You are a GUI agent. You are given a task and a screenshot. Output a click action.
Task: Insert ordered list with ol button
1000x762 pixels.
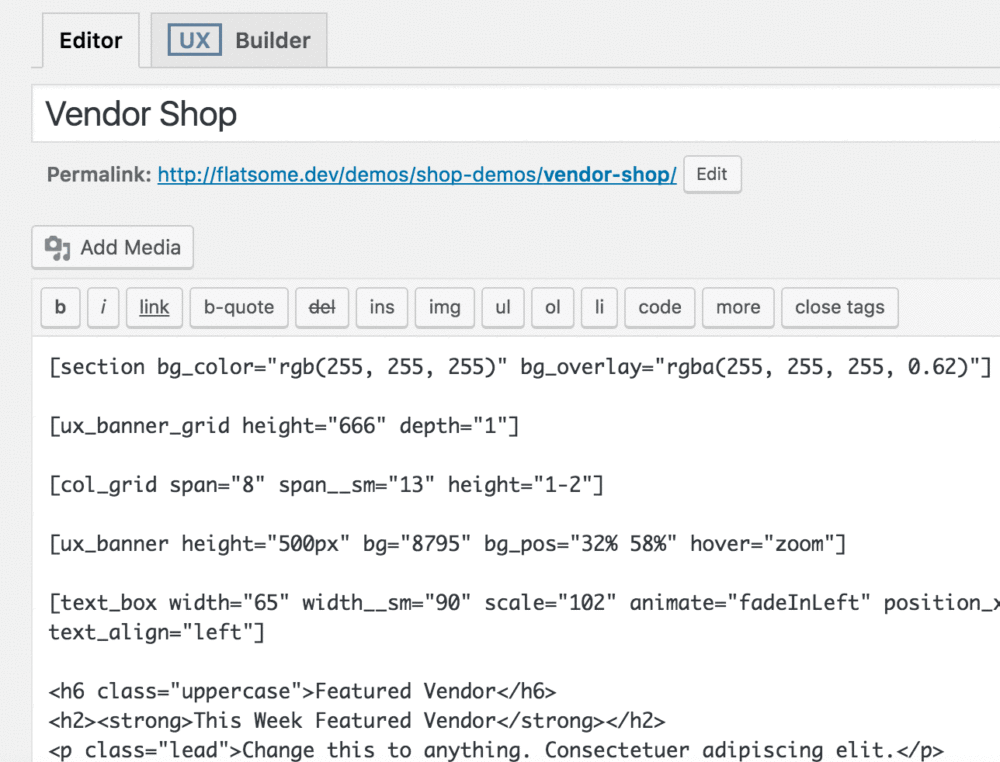point(552,308)
